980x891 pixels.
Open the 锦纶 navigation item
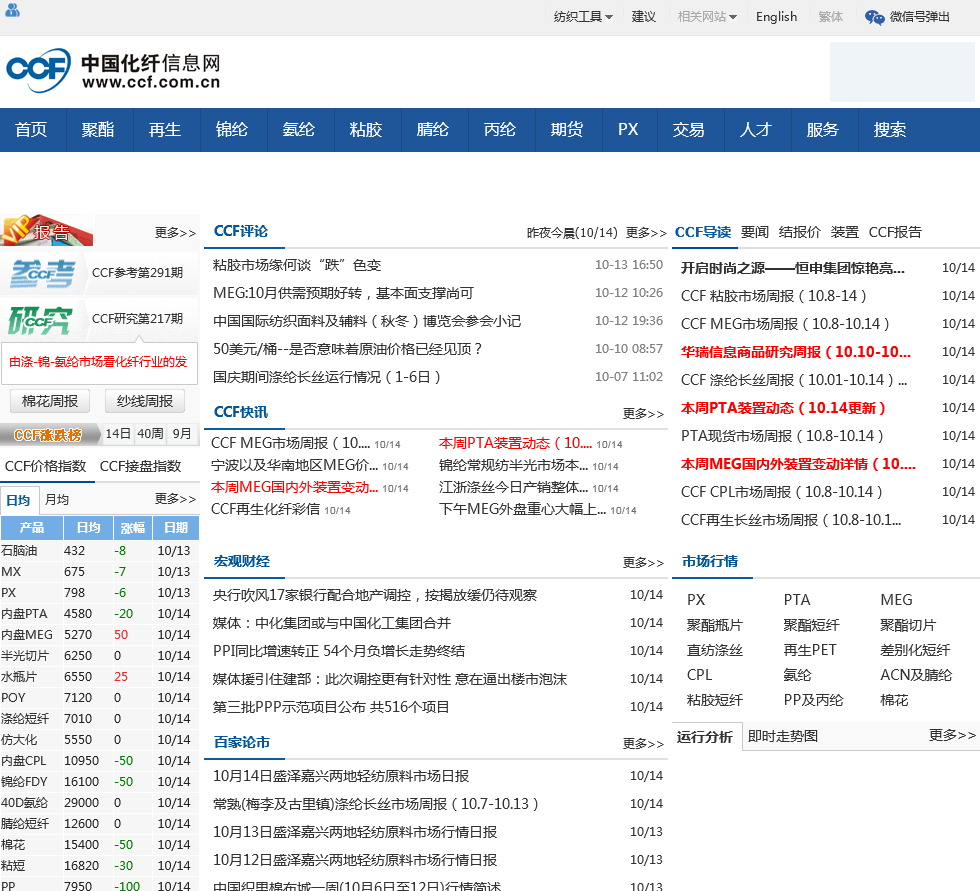[x=232, y=129]
